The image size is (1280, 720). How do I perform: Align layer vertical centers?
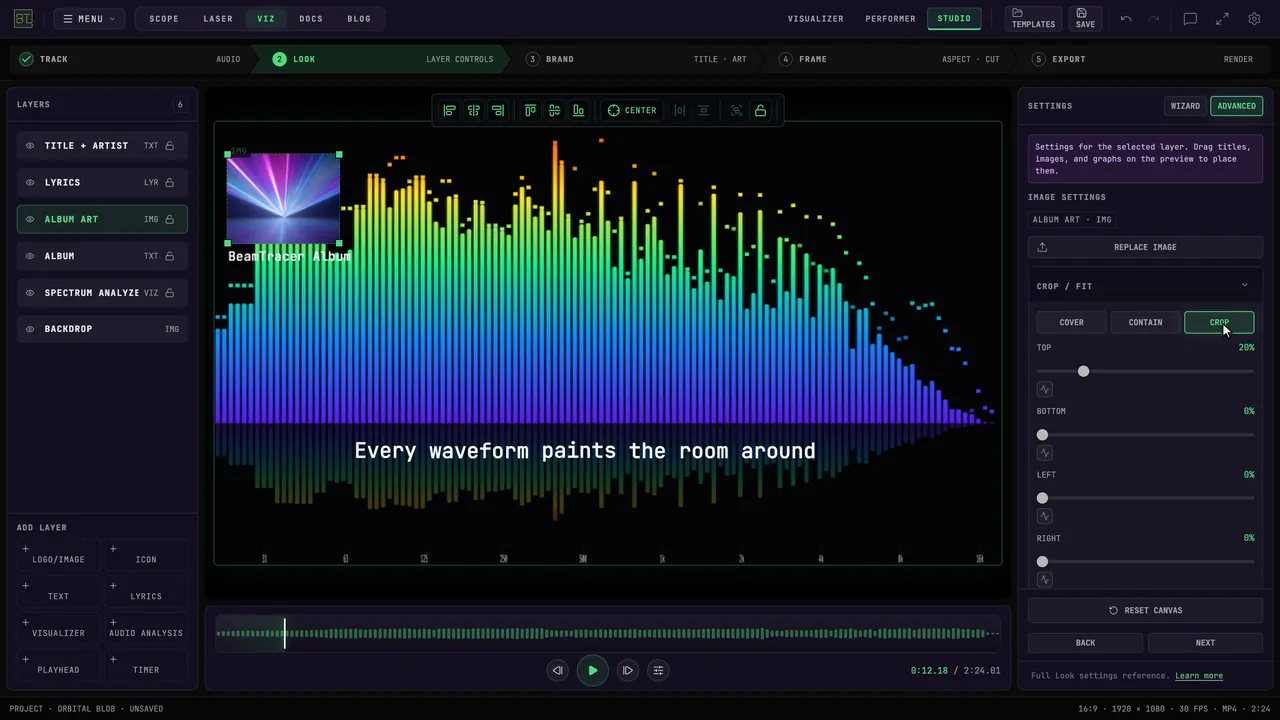pyautogui.click(x=554, y=110)
